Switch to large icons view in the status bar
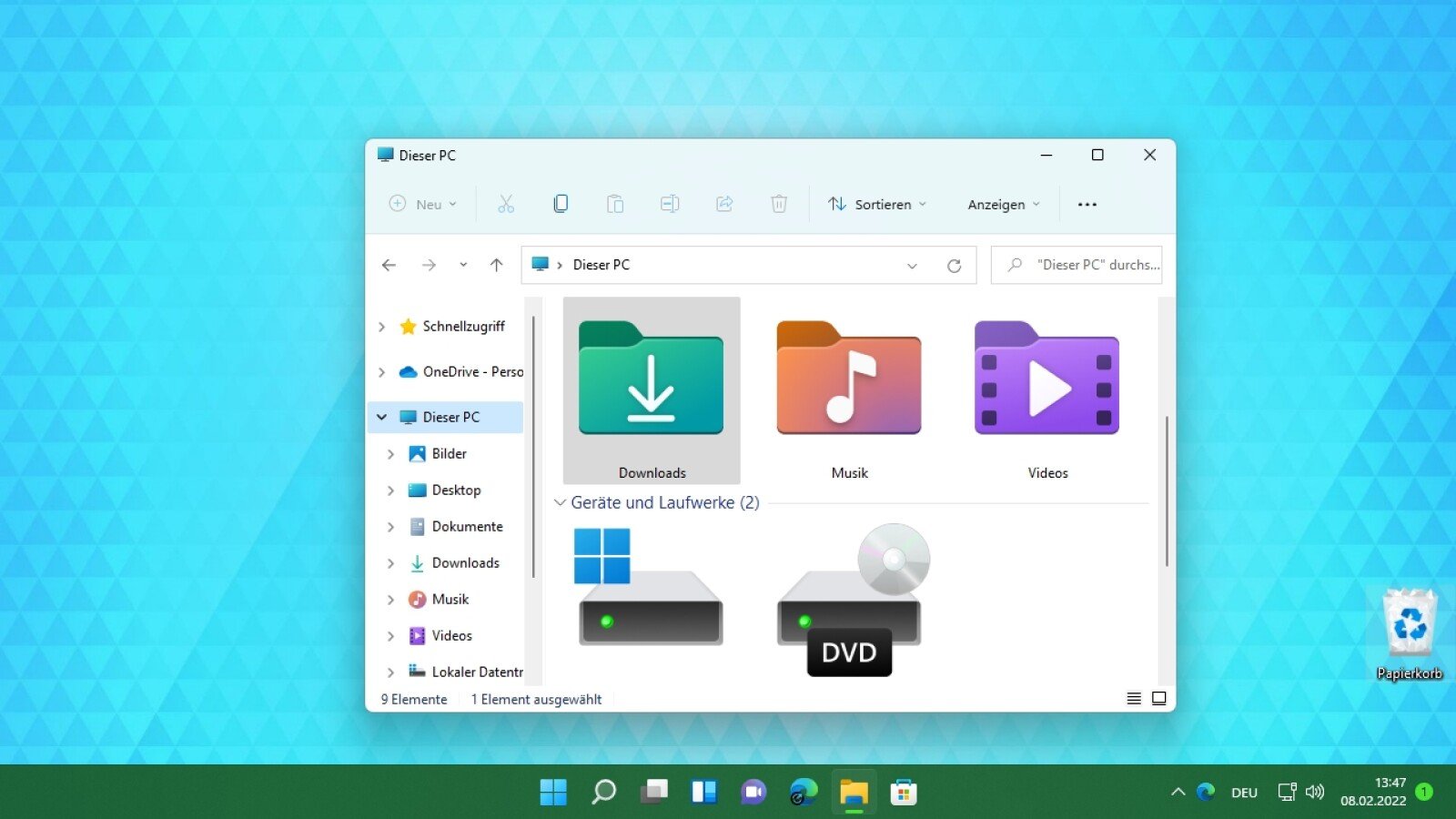The width and height of the screenshot is (1456, 819). 1158,698
